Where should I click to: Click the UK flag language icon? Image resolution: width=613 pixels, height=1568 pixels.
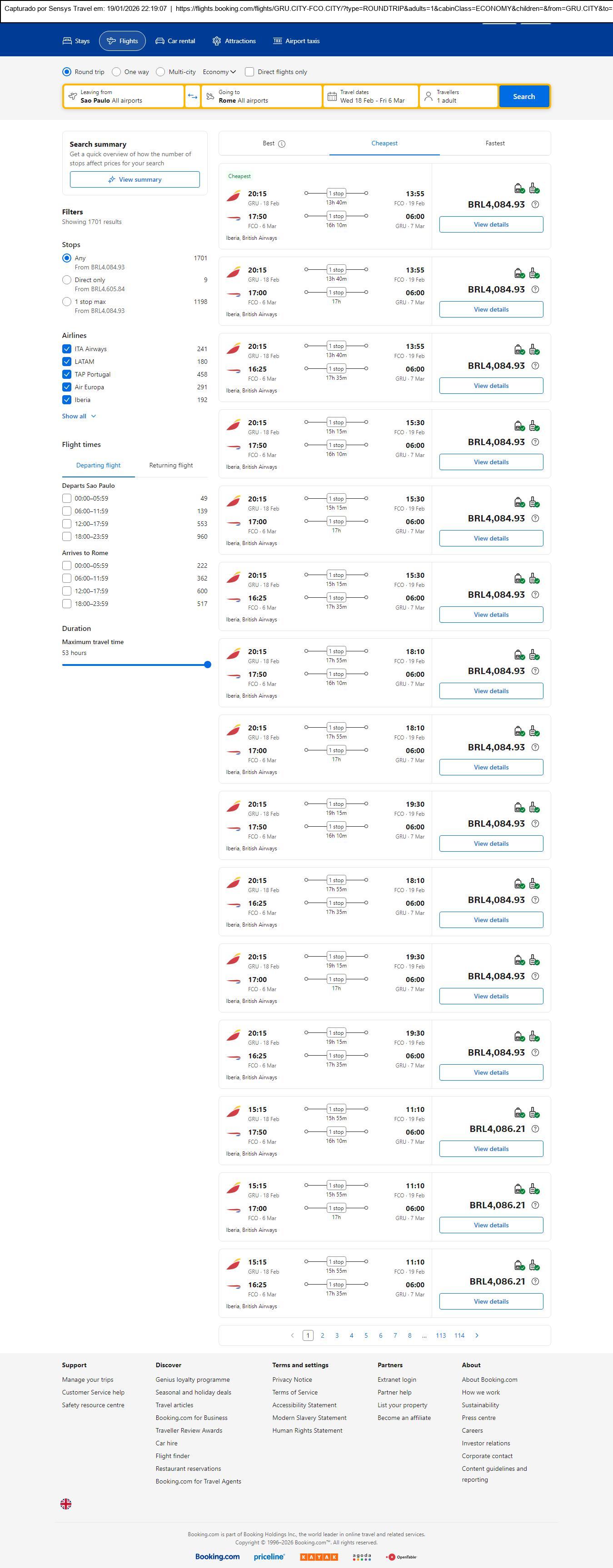[x=66, y=1503]
